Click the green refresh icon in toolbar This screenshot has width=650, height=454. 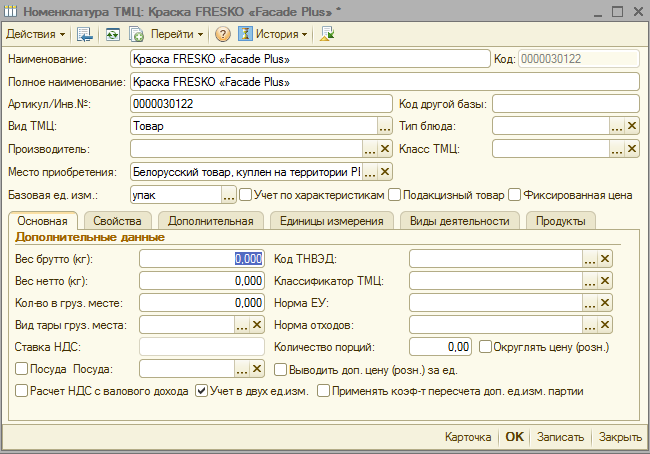click(113, 34)
